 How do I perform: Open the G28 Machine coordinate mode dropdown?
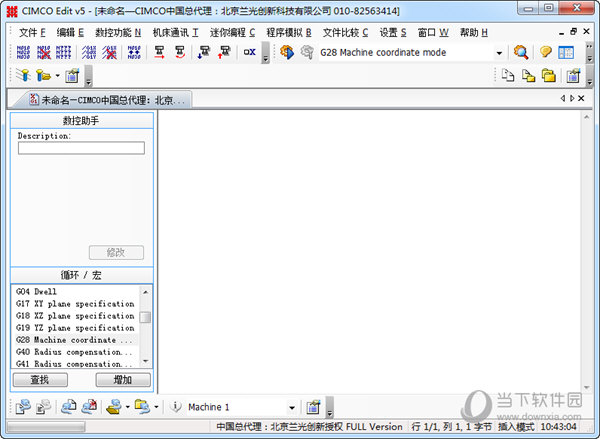(x=499, y=53)
